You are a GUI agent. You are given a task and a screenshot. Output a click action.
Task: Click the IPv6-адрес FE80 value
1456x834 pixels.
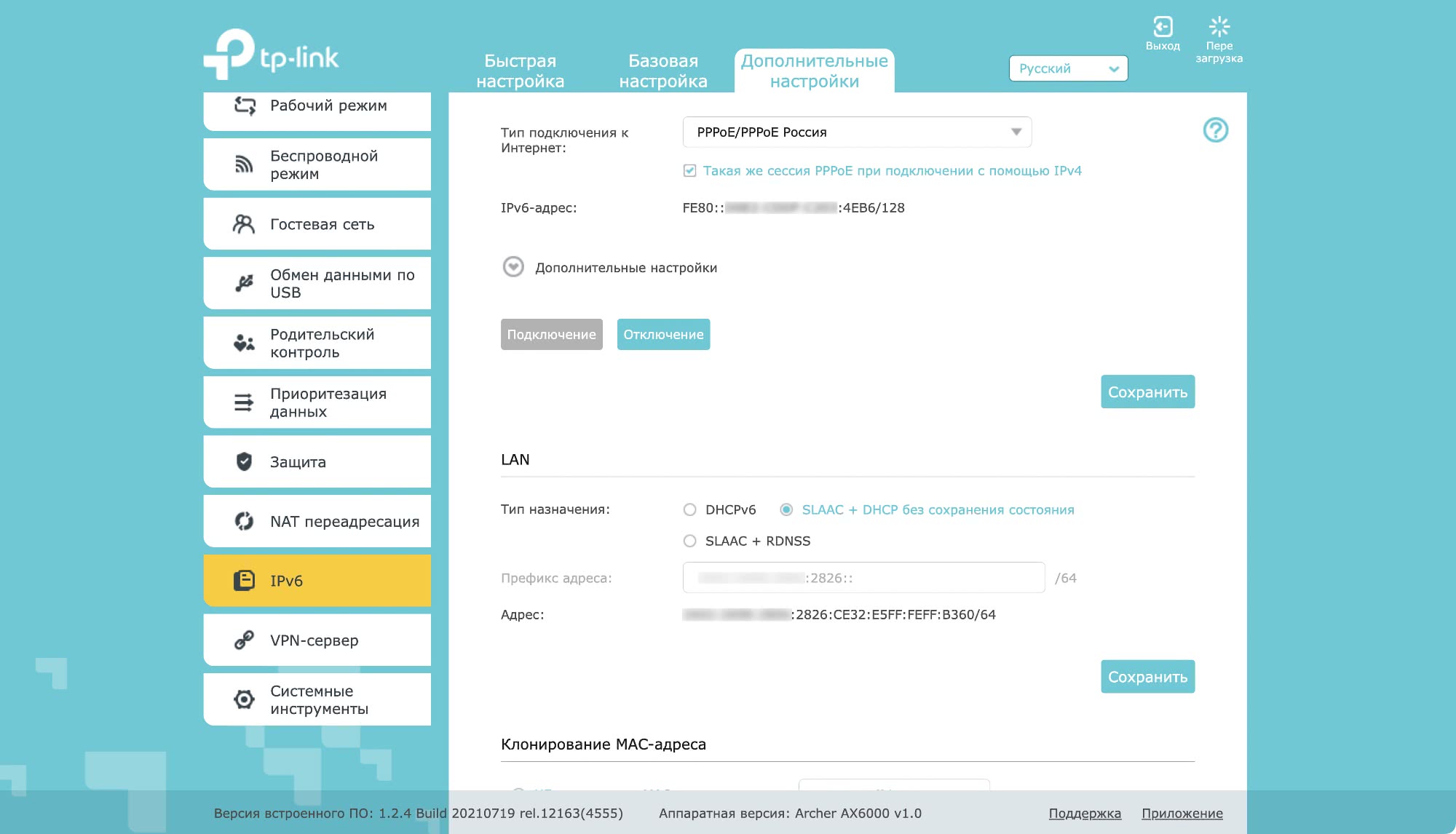(794, 208)
